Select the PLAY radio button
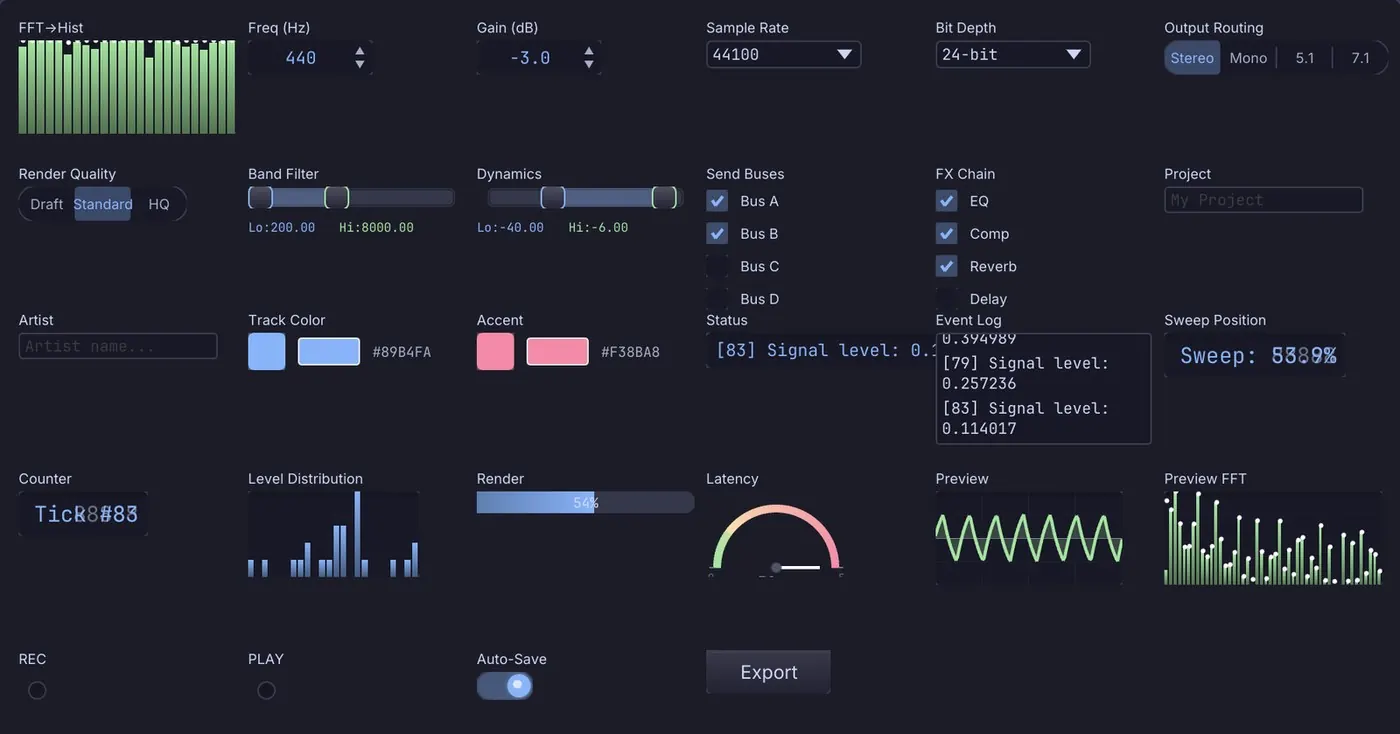 click(266, 690)
